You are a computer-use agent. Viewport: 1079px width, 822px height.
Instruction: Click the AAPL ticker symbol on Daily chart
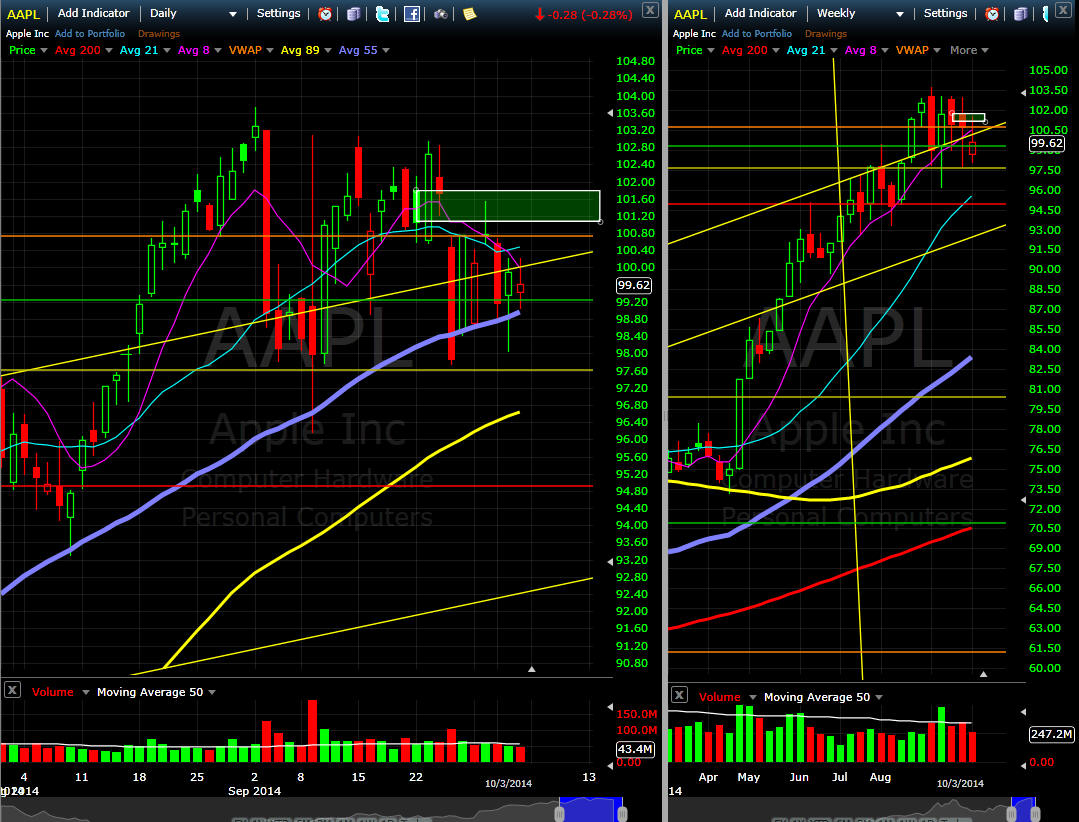(x=23, y=14)
